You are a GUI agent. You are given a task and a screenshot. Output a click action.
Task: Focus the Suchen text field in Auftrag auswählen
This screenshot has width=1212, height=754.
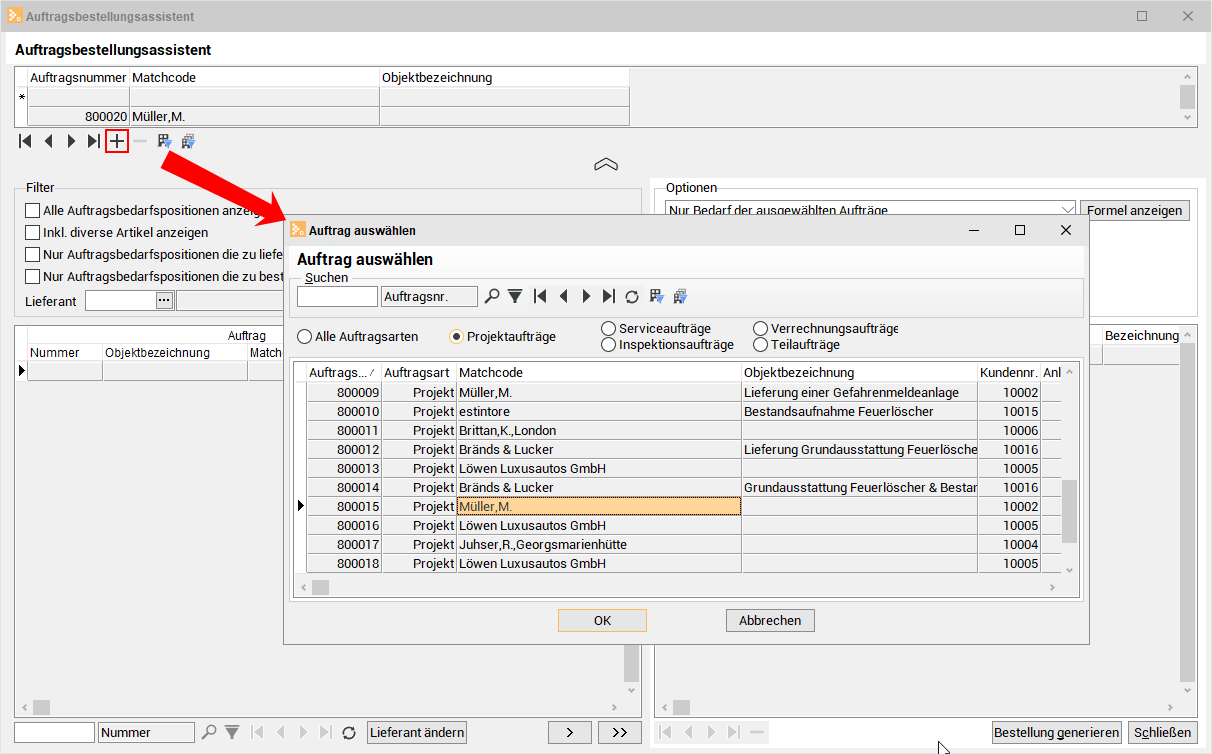(337, 296)
